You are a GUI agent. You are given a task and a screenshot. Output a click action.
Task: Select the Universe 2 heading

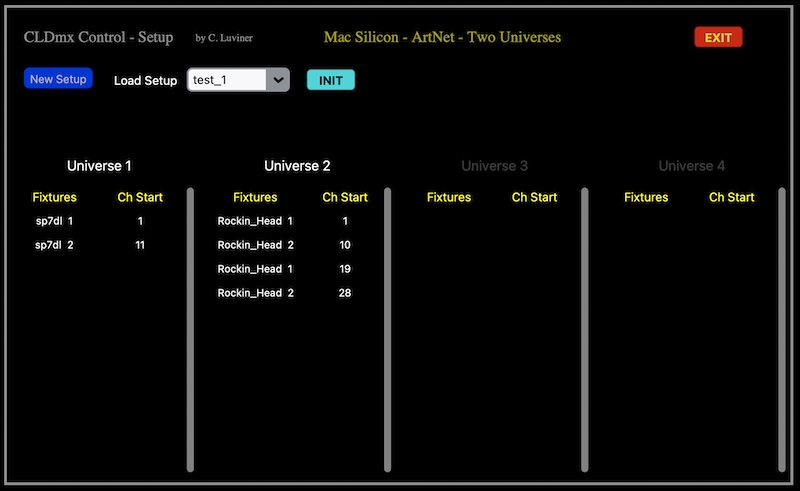[297, 166]
